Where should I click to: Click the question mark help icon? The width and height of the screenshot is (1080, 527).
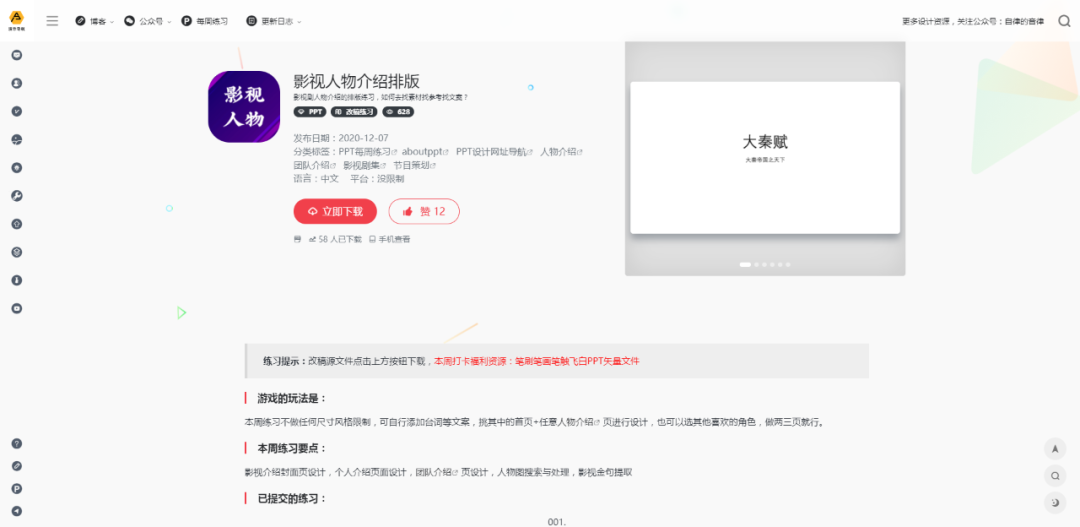point(17,443)
